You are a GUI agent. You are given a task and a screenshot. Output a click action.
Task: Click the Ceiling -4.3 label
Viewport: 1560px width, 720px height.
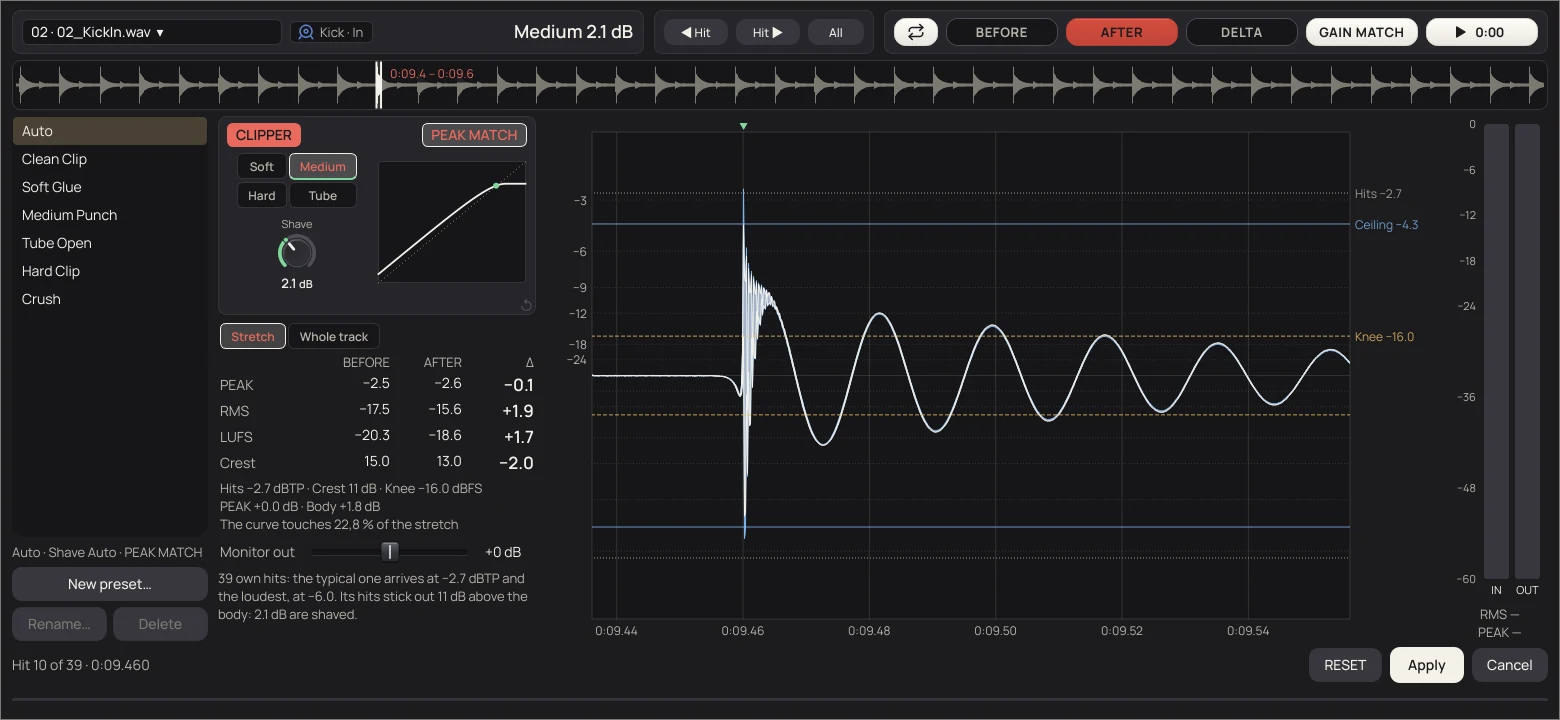1386,225
